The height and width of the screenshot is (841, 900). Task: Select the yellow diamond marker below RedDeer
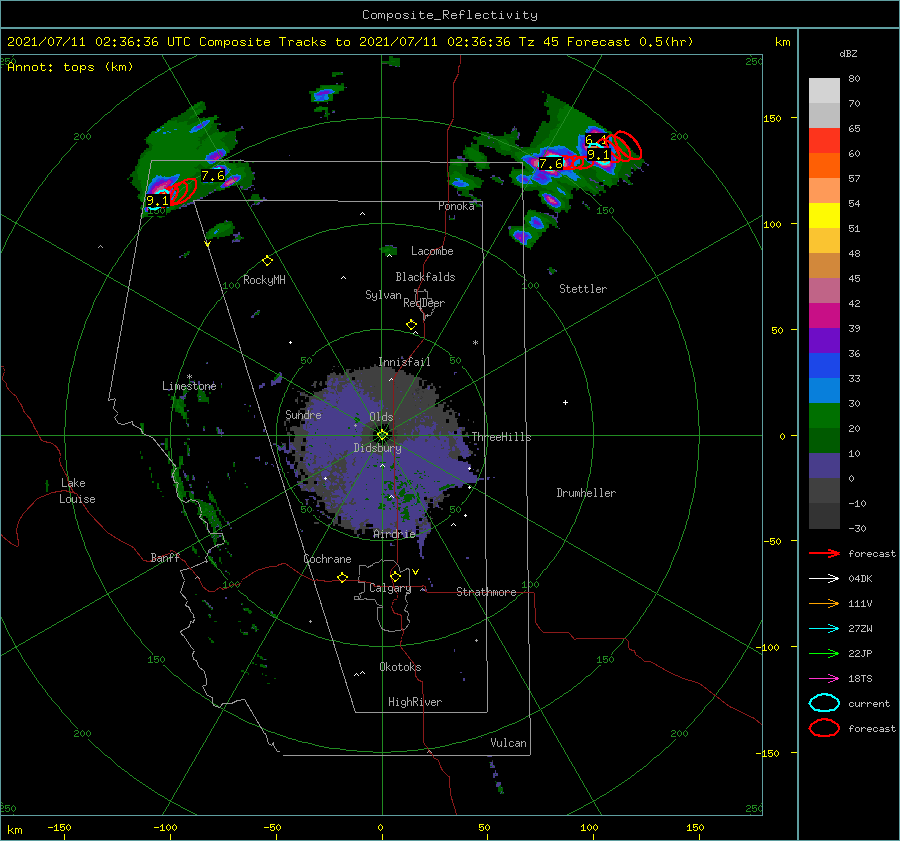[x=412, y=325]
